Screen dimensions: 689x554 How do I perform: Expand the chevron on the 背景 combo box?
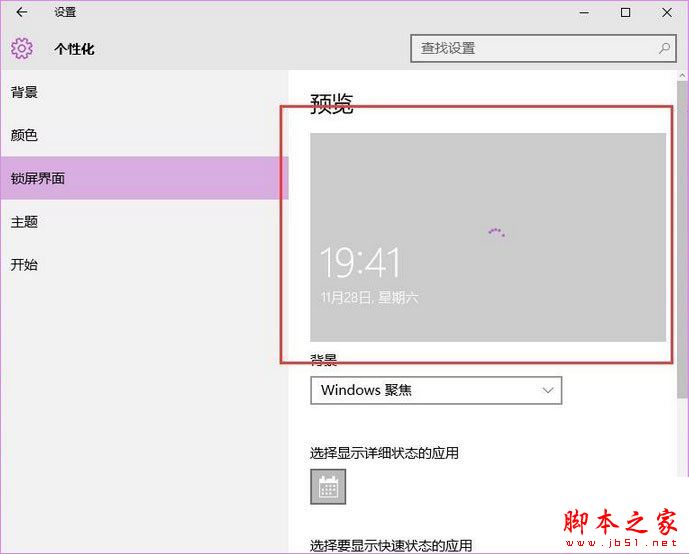click(547, 390)
